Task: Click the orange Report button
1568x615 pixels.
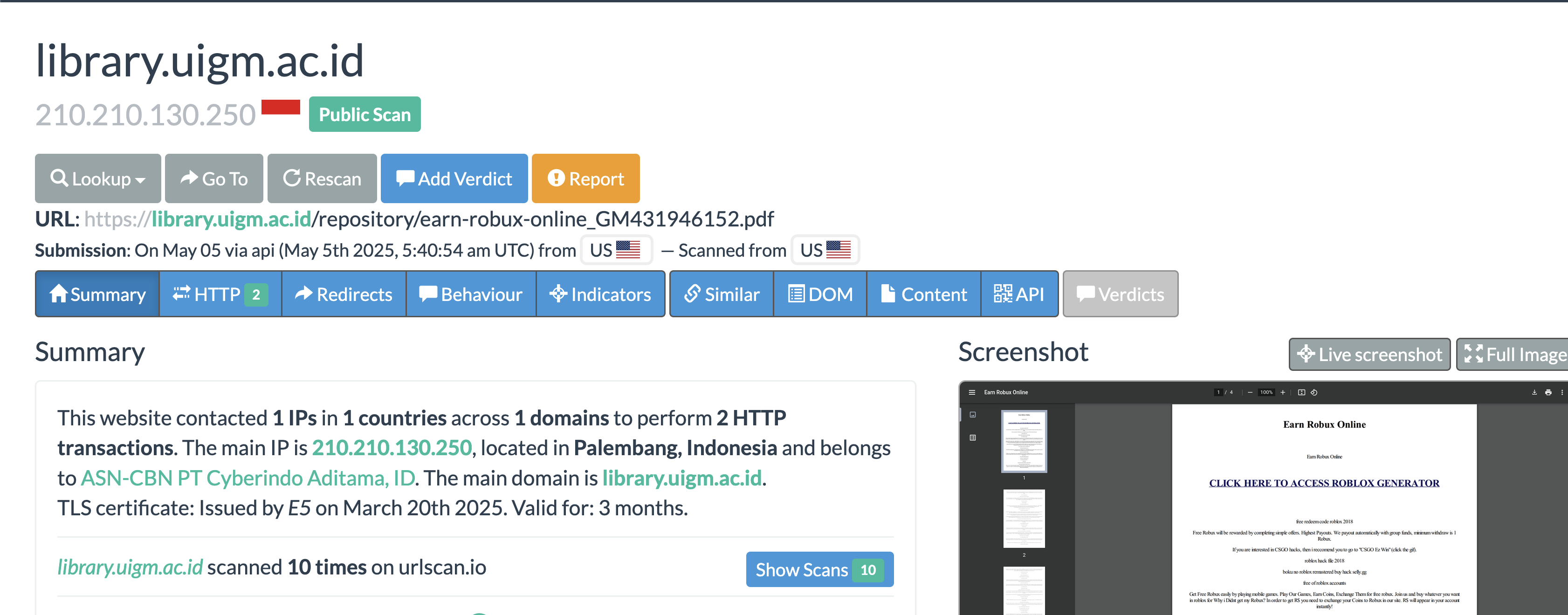Action: (585, 178)
